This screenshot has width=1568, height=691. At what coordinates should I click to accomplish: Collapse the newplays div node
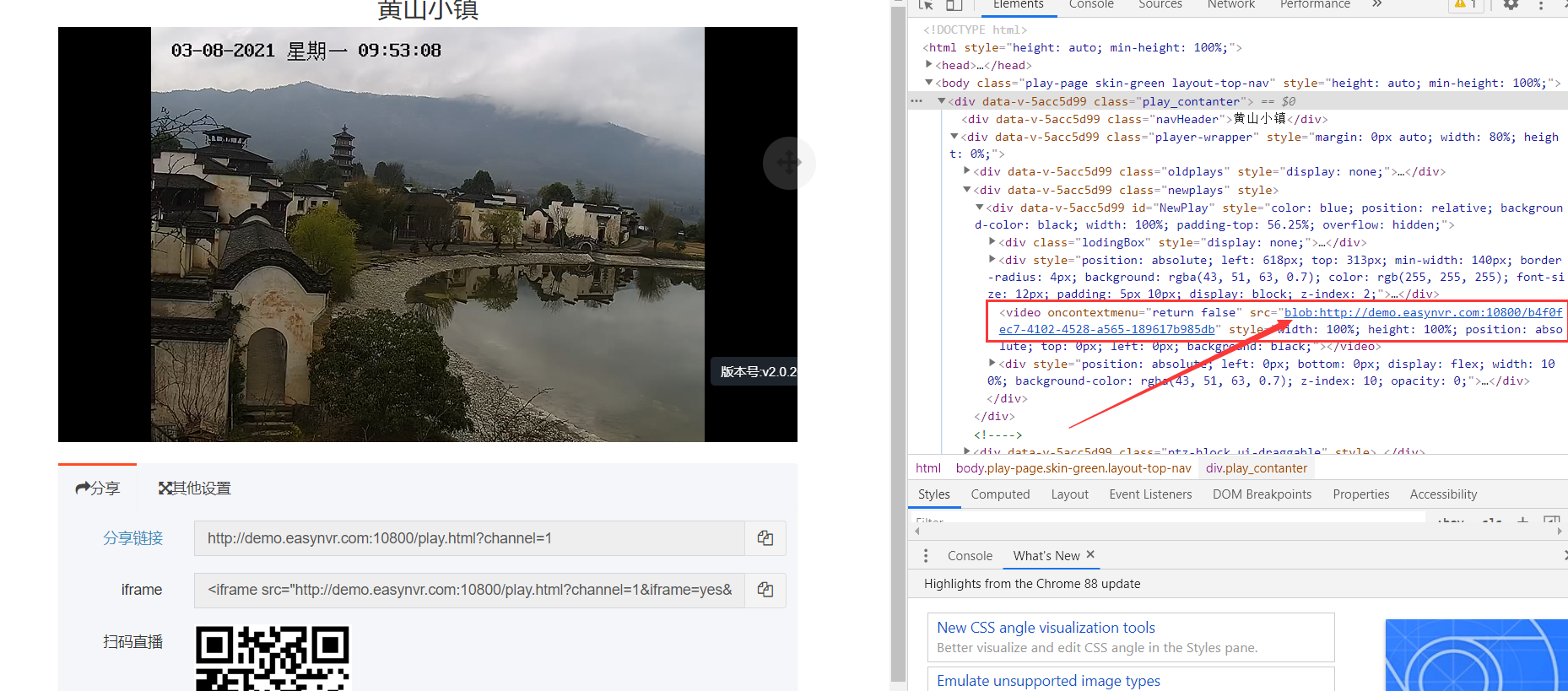click(967, 189)
